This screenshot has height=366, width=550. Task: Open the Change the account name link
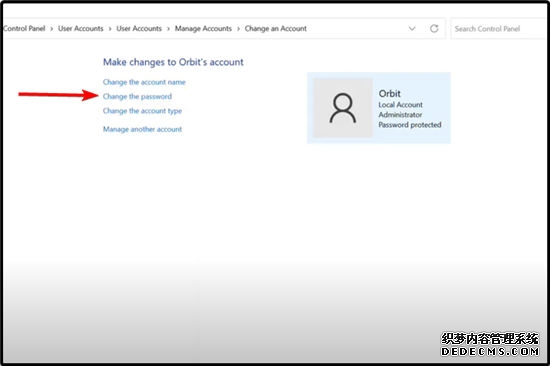(144, 82)
